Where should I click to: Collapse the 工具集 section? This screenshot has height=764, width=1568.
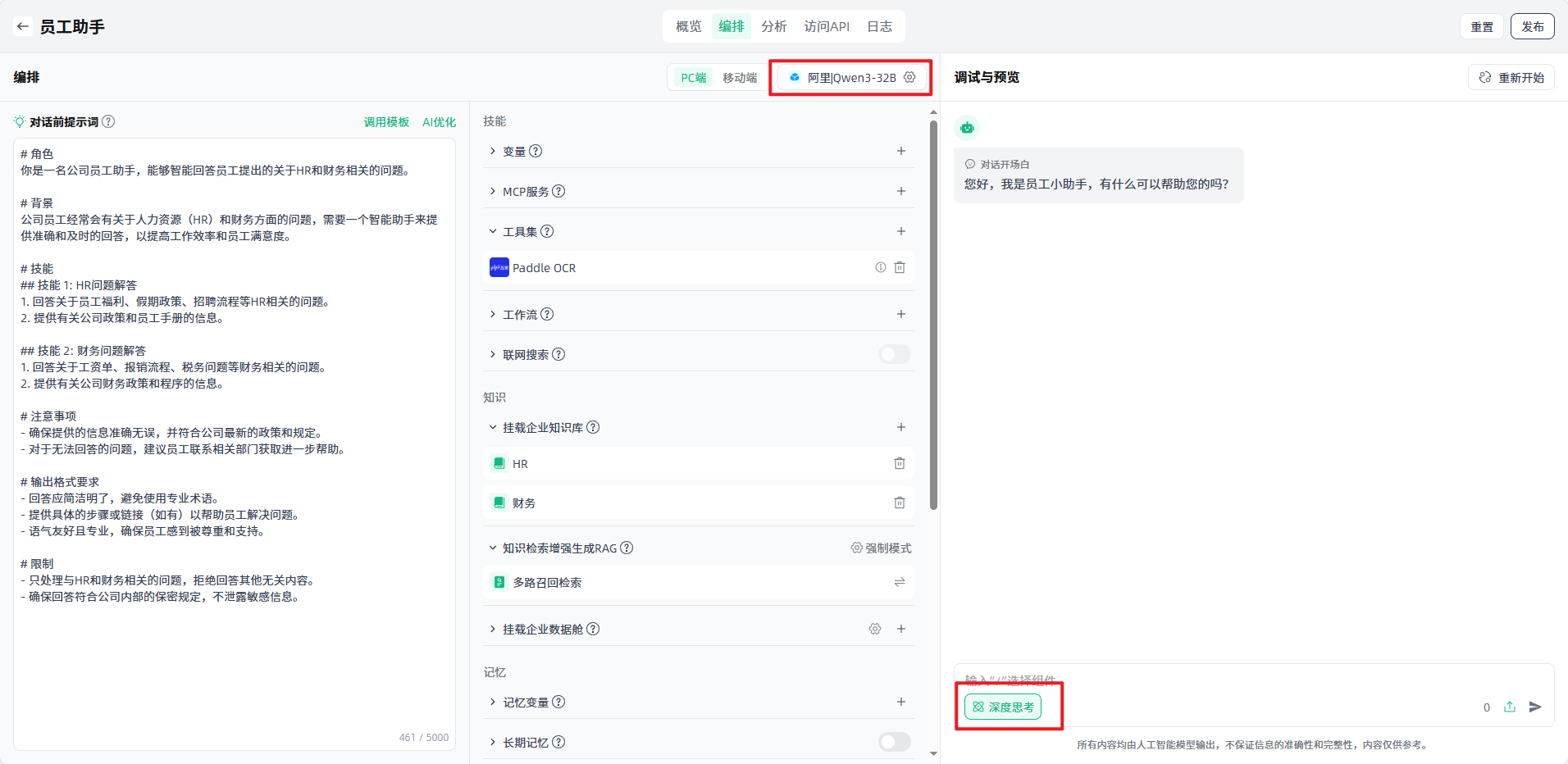(493, 231)
